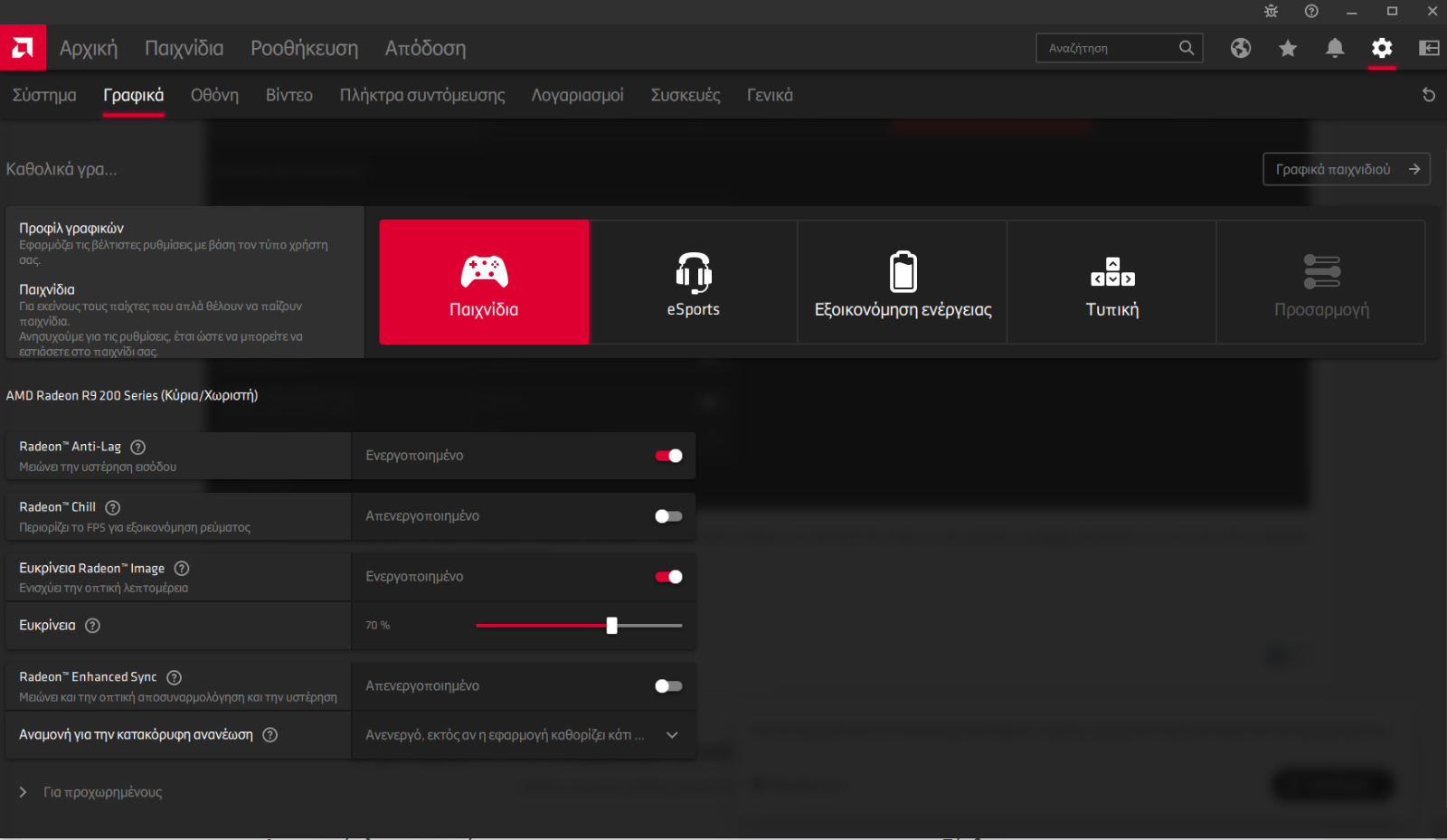Expand the Για προχωρημένους section
This screenshot has width=1447, height=840.
(90, 792)
